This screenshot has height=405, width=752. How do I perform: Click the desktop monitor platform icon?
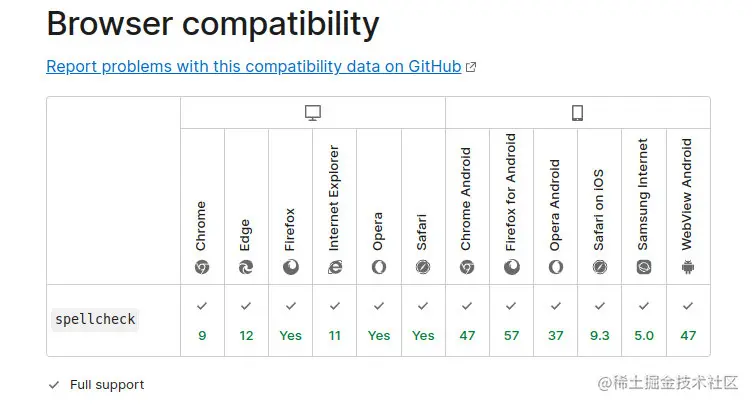click(x=313, y=113)
